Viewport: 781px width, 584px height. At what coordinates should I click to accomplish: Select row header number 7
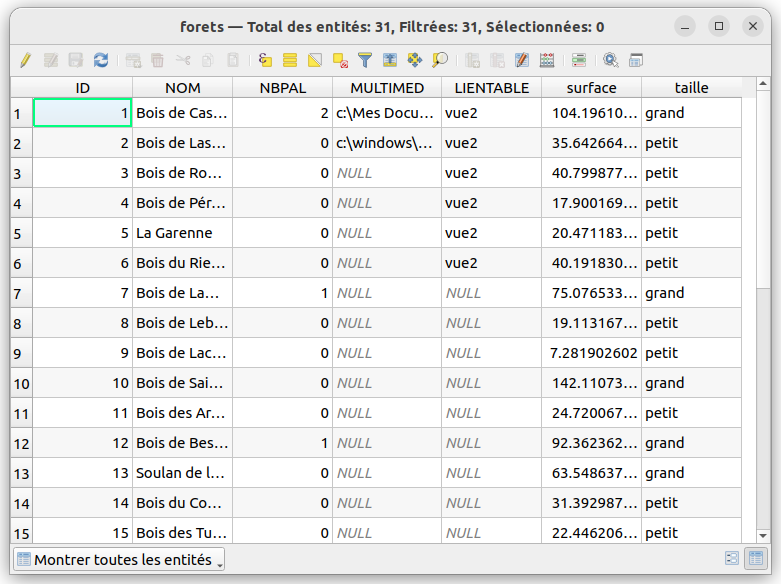coord(21,293)
